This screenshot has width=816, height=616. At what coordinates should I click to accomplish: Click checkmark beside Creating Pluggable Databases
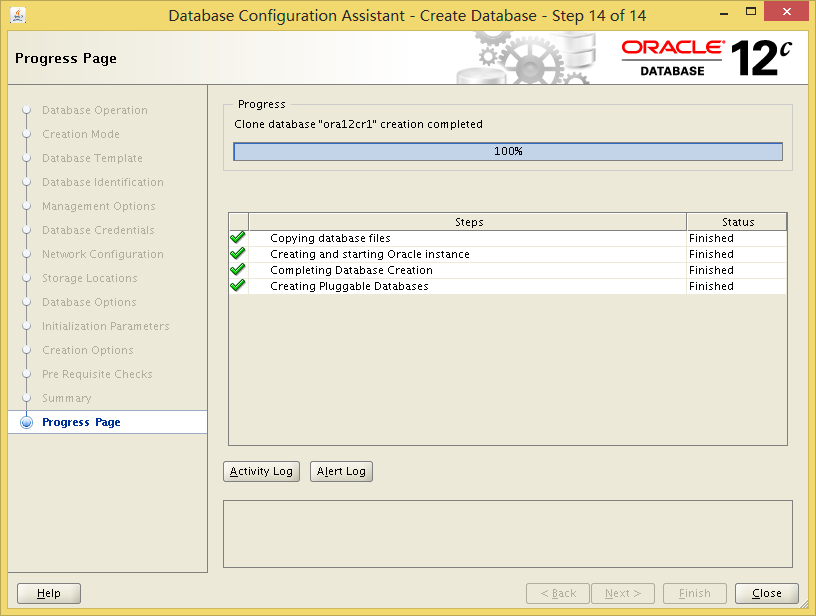(238, 286)
